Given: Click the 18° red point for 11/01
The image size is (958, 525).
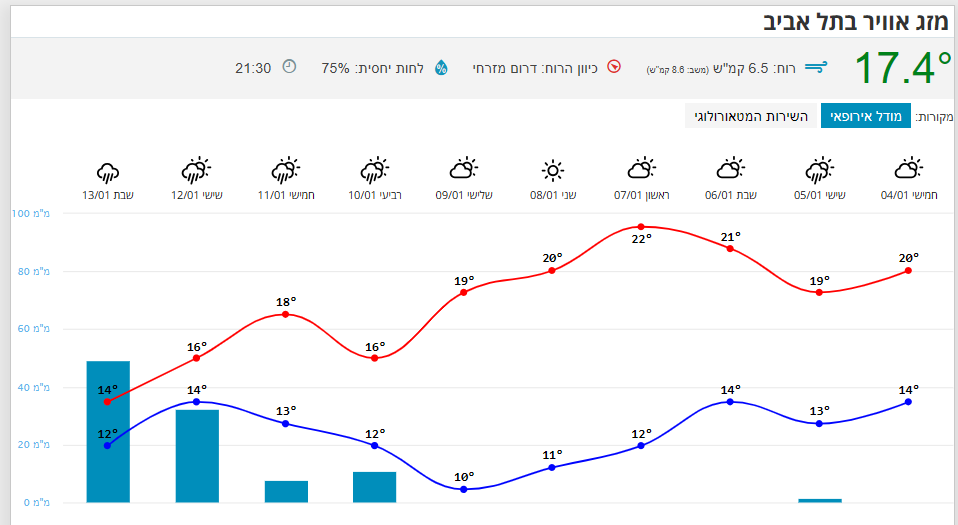Looking at the screenshot, I should [x=286, y=314].
